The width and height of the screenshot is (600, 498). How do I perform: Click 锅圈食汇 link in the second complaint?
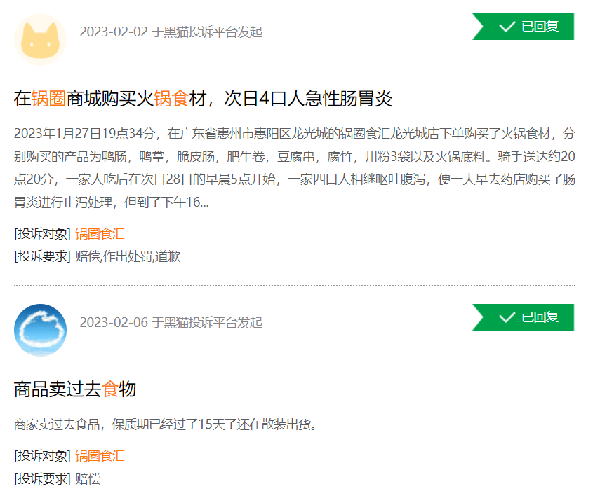coord(100,456)
